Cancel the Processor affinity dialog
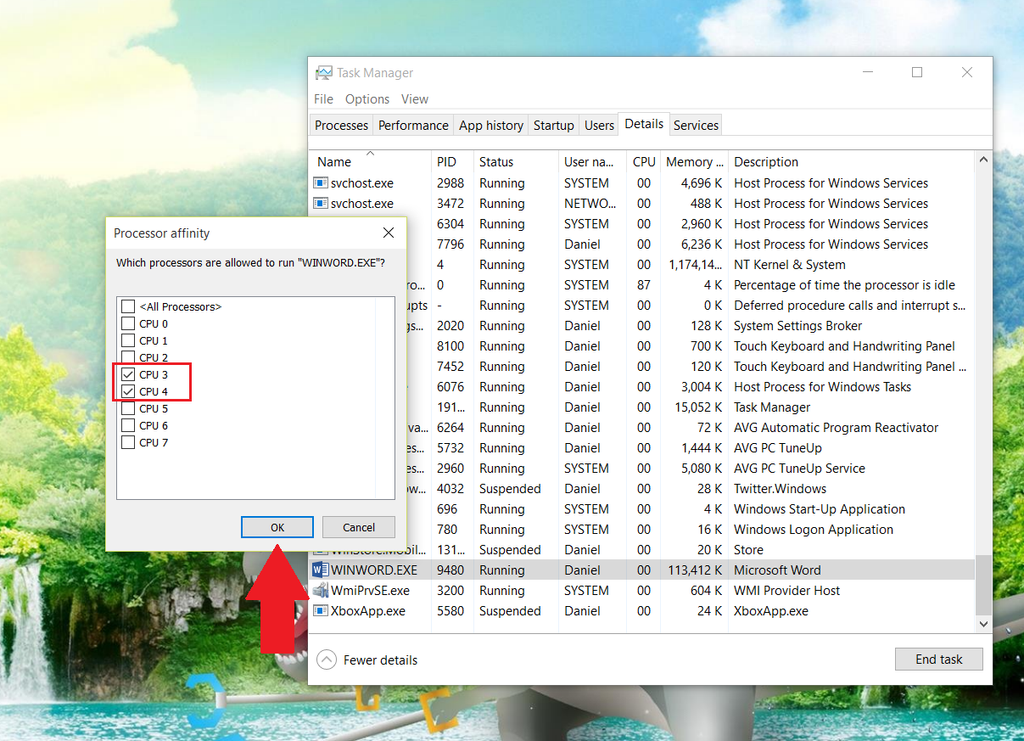 [x=358, y=527]
